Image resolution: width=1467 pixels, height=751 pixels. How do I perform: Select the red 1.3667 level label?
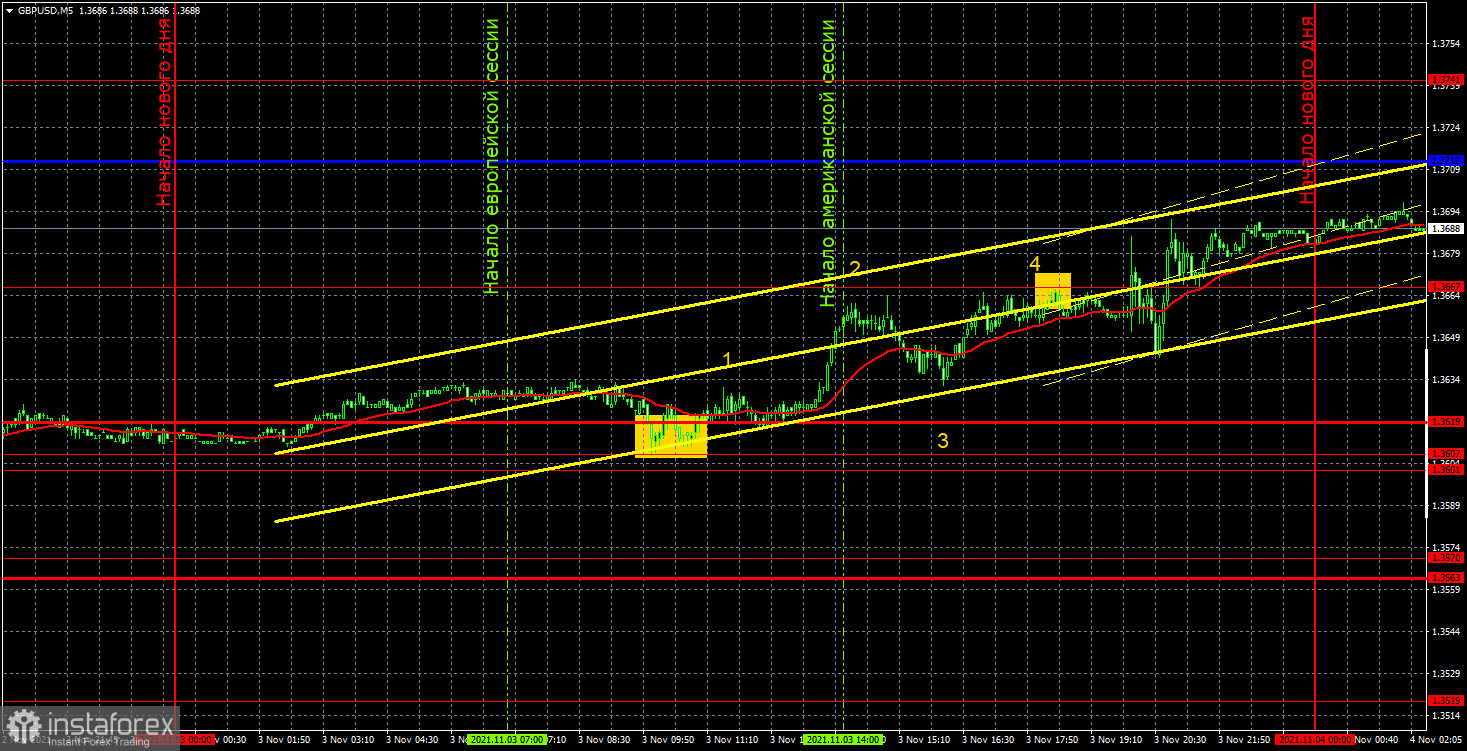point(1445,287)
